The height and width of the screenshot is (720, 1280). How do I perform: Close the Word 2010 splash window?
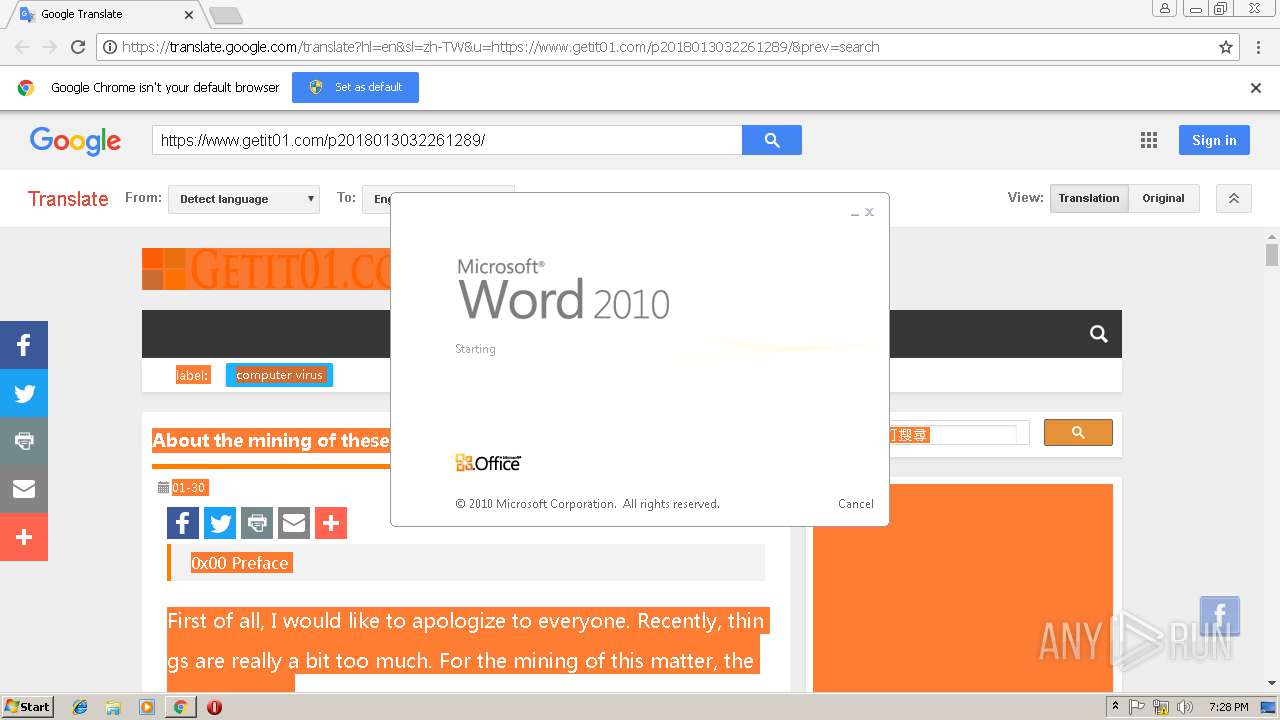(x=870, y=212)
